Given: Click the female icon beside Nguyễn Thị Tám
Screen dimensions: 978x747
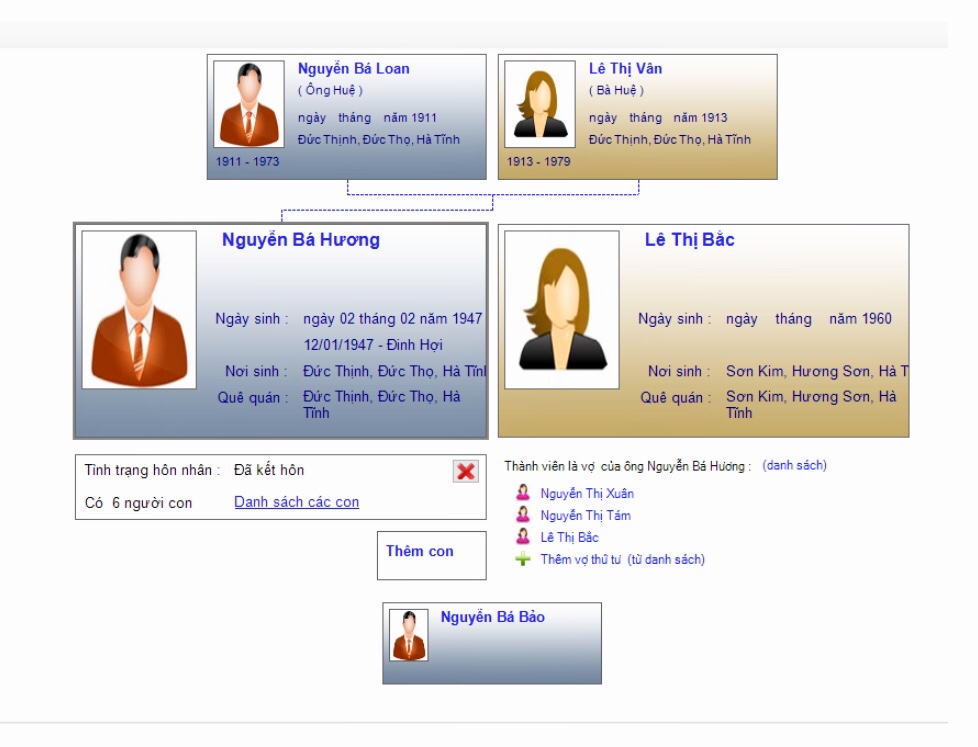Looking at the screenshot, I should [x=523, y=515].
